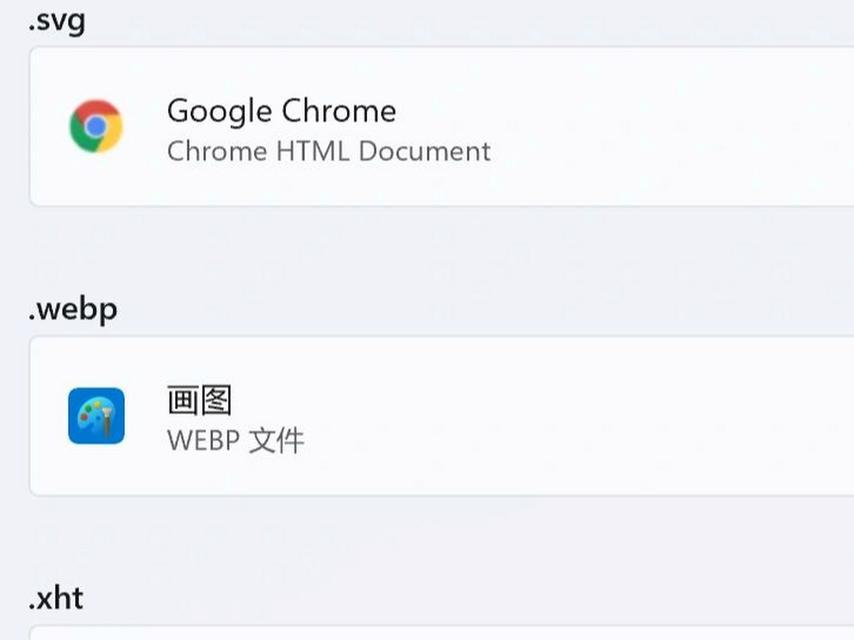Image resolution: width=854 pixels, height=640 pixels.
Task: Click the word Chrome in Google Chrome
Action: pyautogui.click(x=339, y=111)
